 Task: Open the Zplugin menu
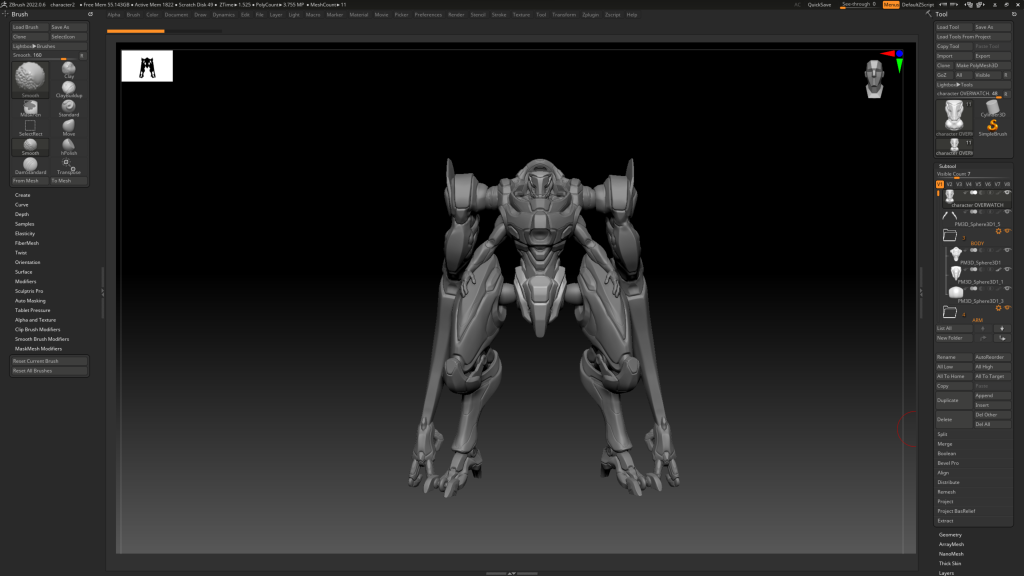click(x=590, y=14)
